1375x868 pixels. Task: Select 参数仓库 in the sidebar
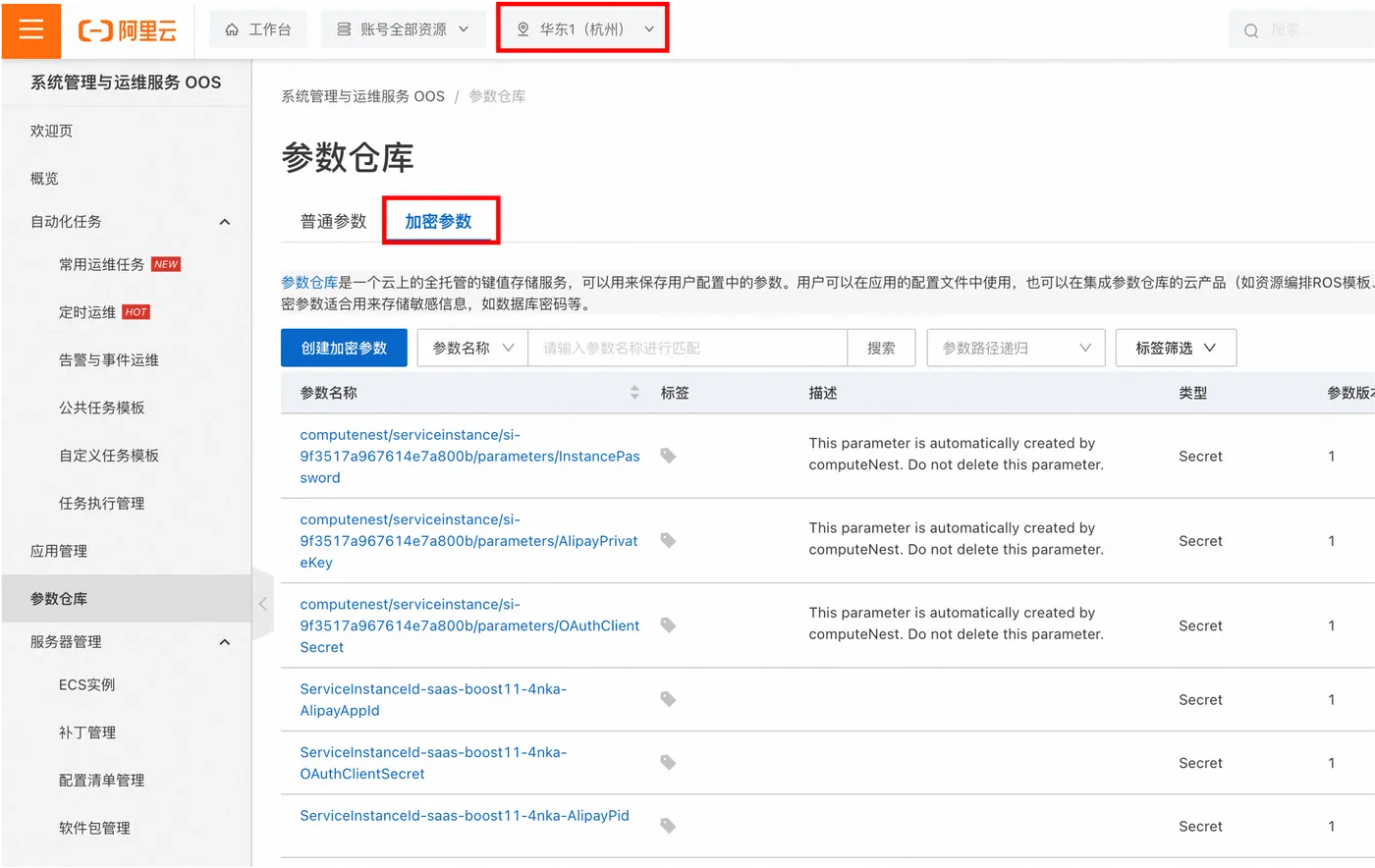[126, 598]
